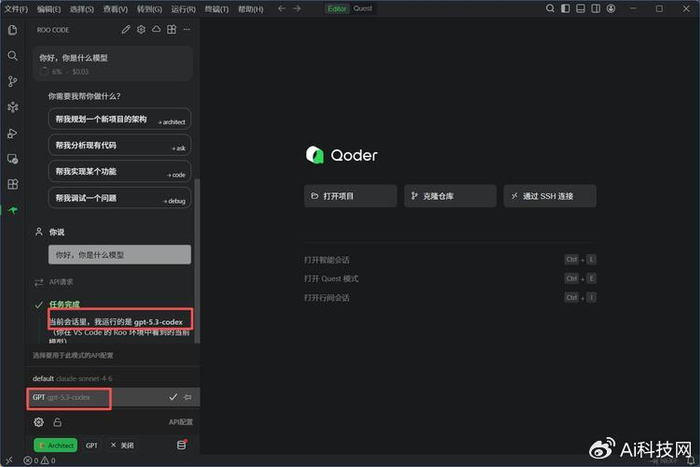This screenshot has width=700, height=467.
Task: Open remote connection icon in status bar
Action: 9,460
